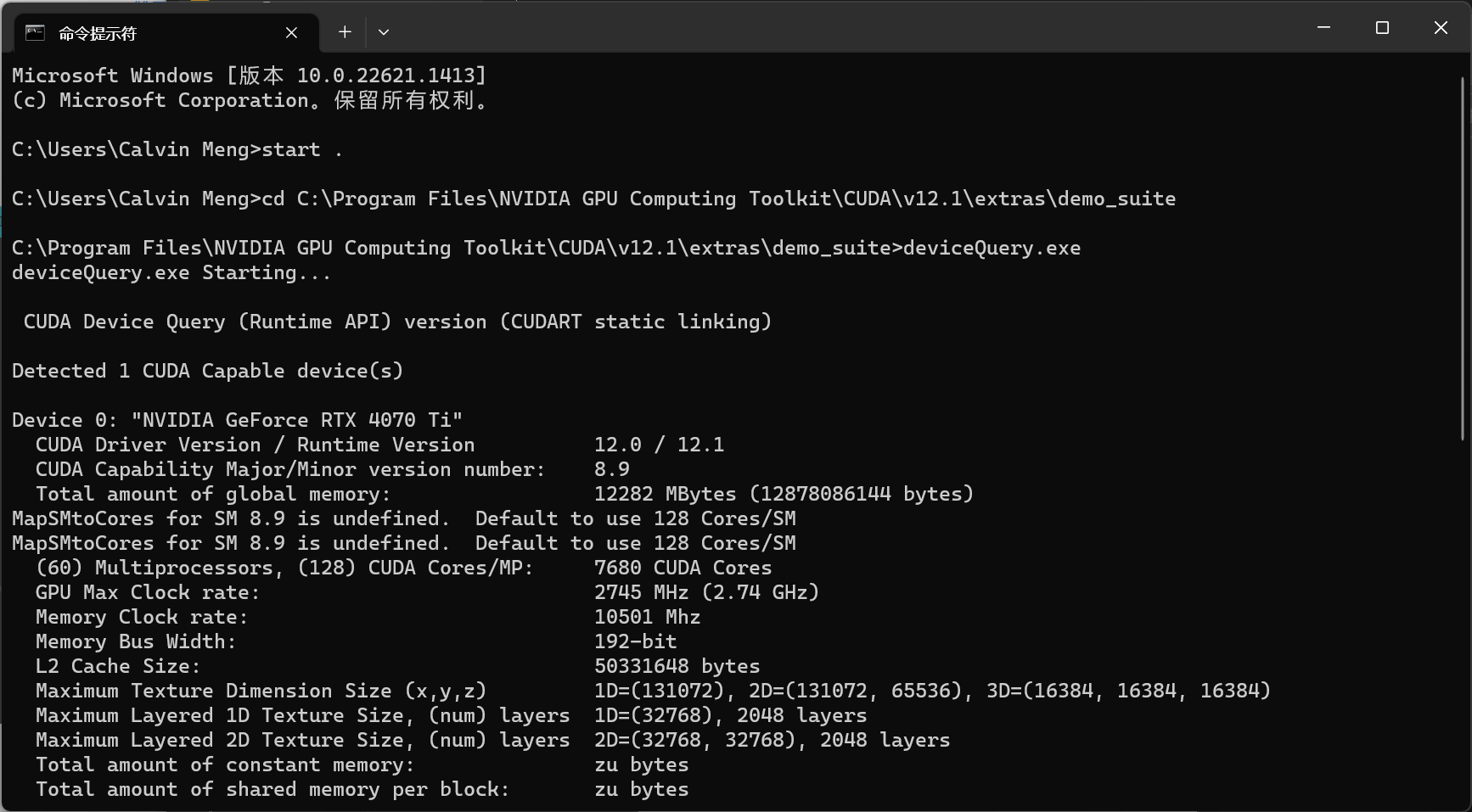Close the terminal window
This screenshot has width=1472, height=812.
[1441, 28]
